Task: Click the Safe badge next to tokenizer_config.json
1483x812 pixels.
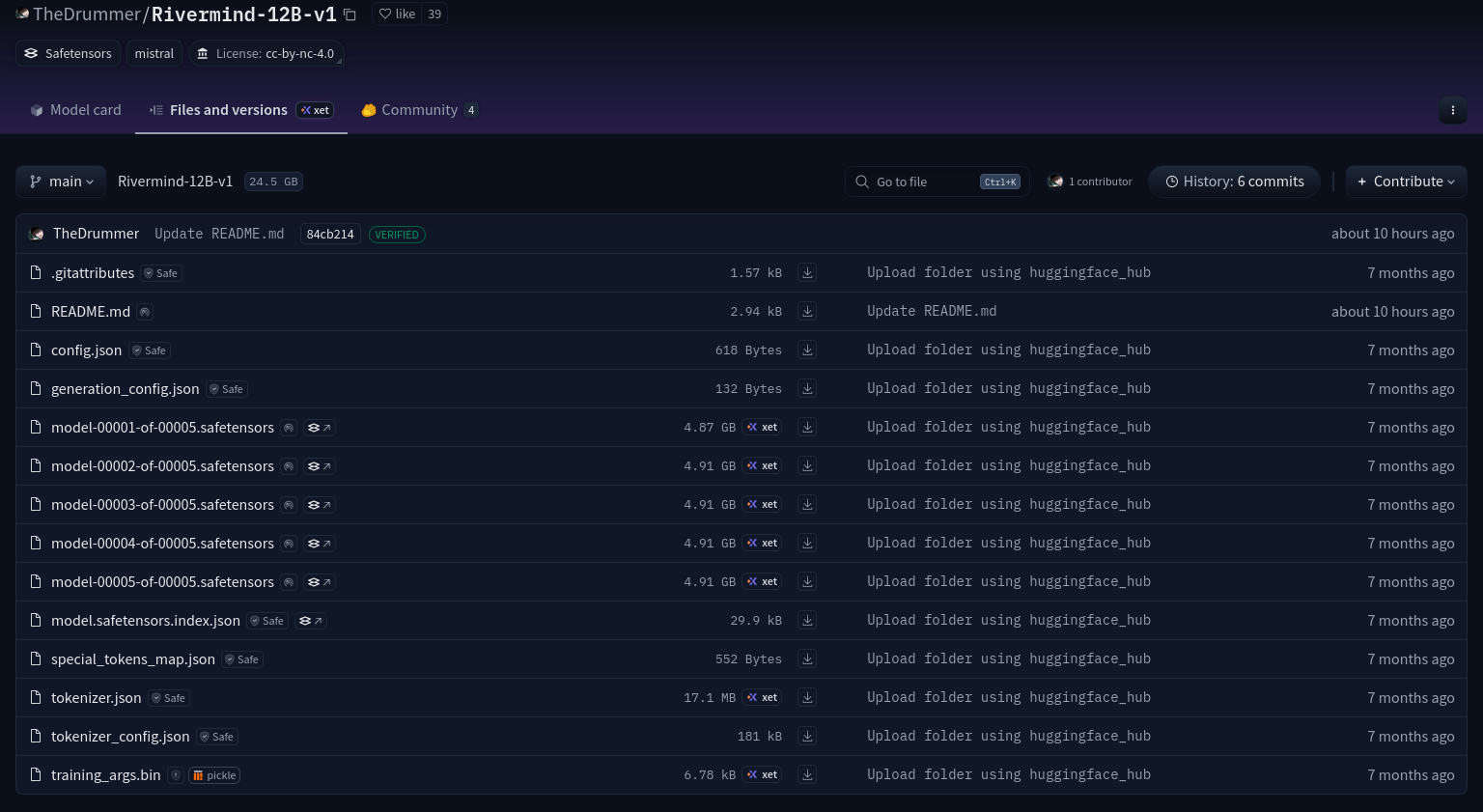Action: click(x=217, y=737)
